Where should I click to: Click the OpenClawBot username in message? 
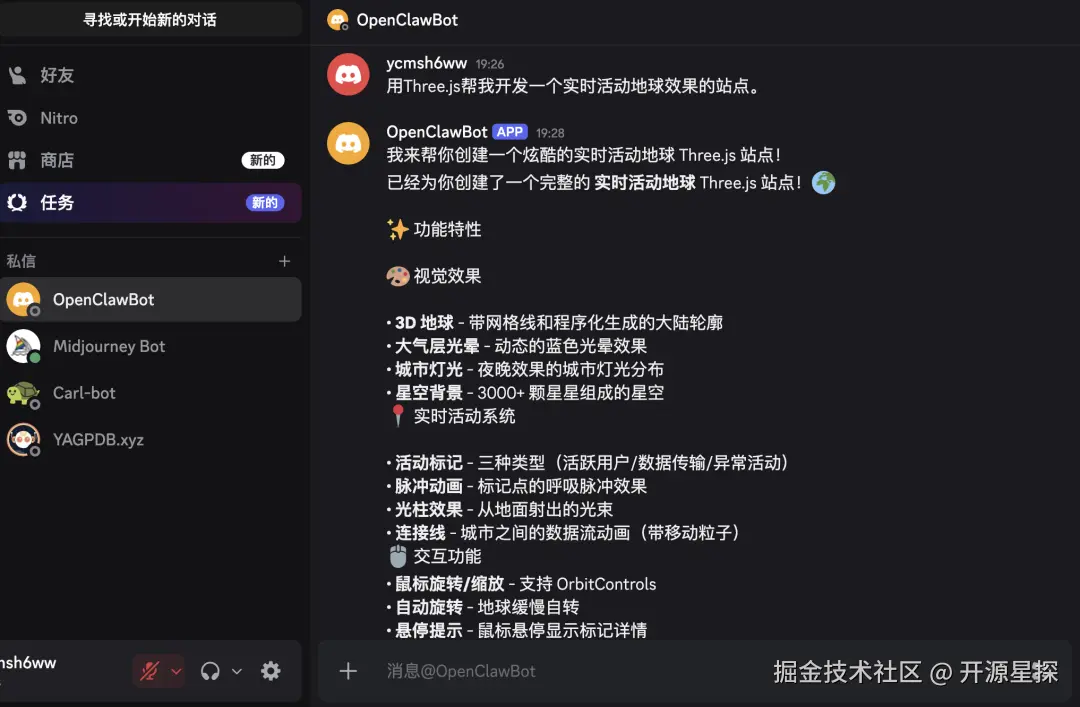(437, 132)
